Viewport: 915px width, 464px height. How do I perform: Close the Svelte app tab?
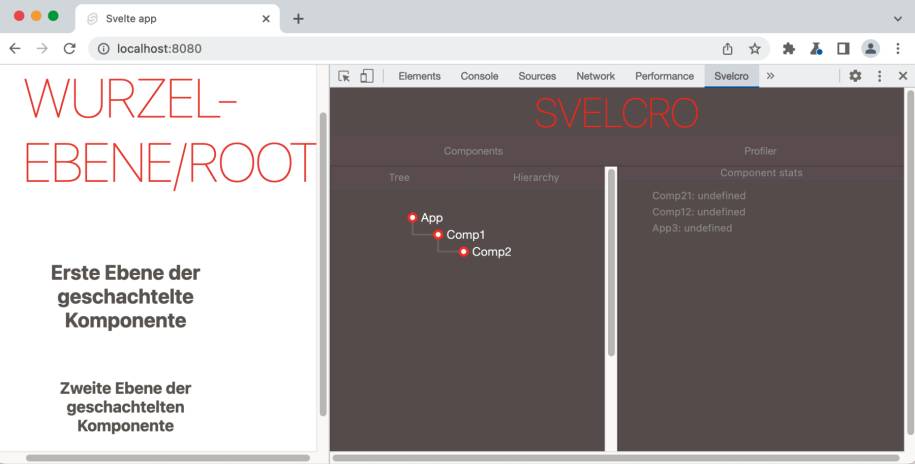(x=266, y=19)
